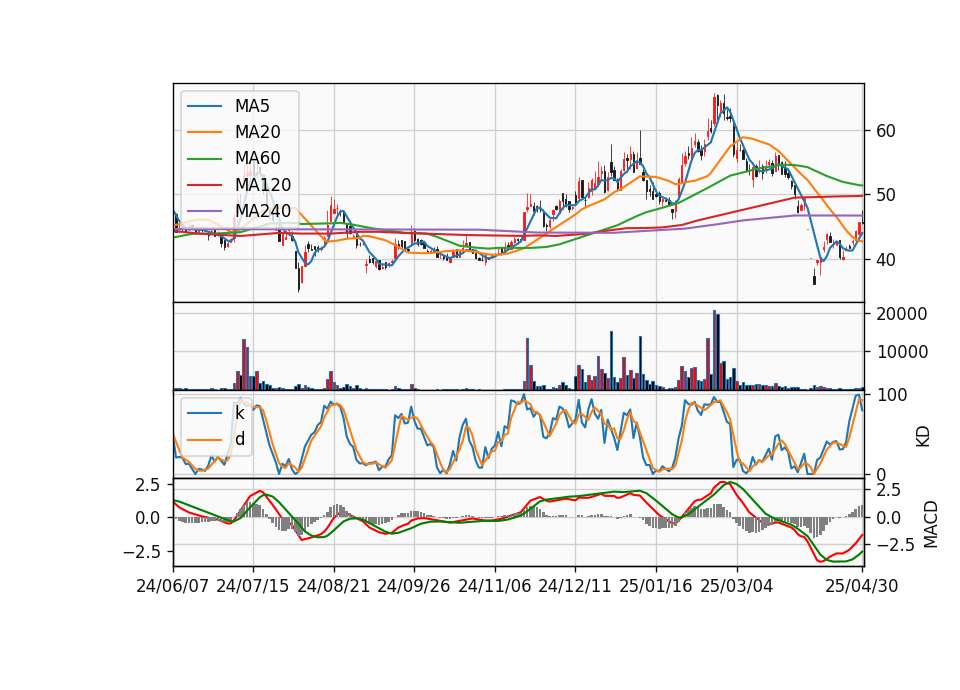Click the left MACD axis value −2.5
This screenshot has height=690, width=960.
(142, 552)
